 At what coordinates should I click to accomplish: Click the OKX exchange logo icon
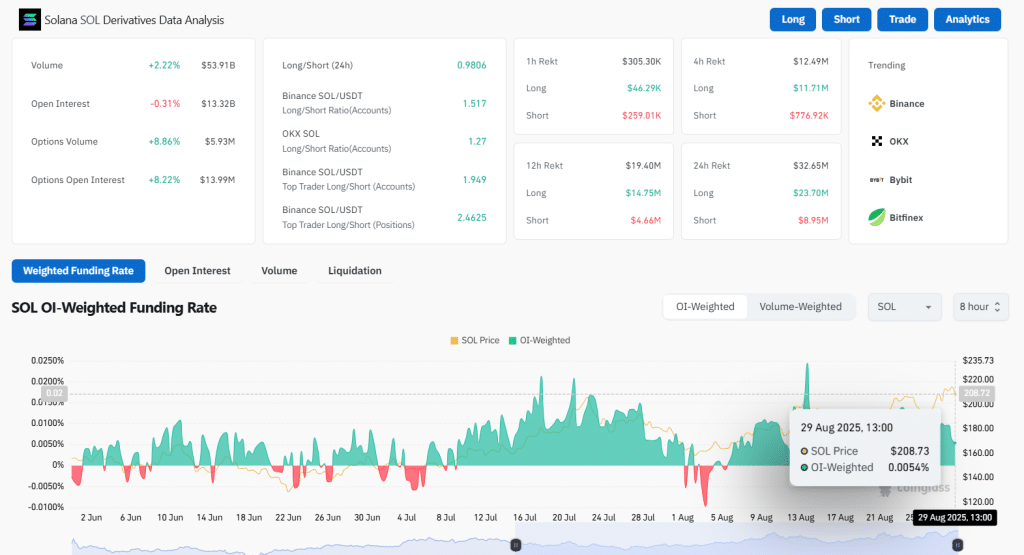click(x=877, y=142)
